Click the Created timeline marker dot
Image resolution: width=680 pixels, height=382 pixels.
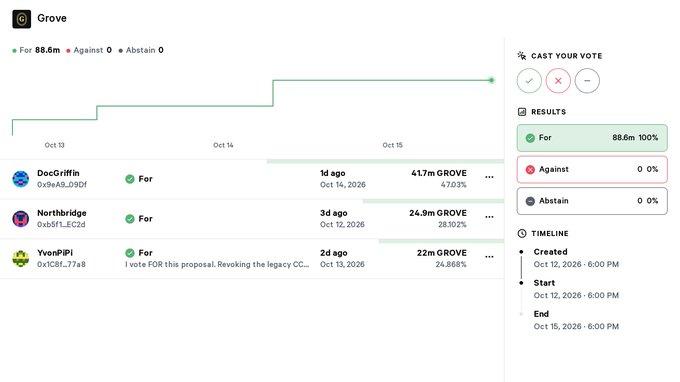click(521, 251)
